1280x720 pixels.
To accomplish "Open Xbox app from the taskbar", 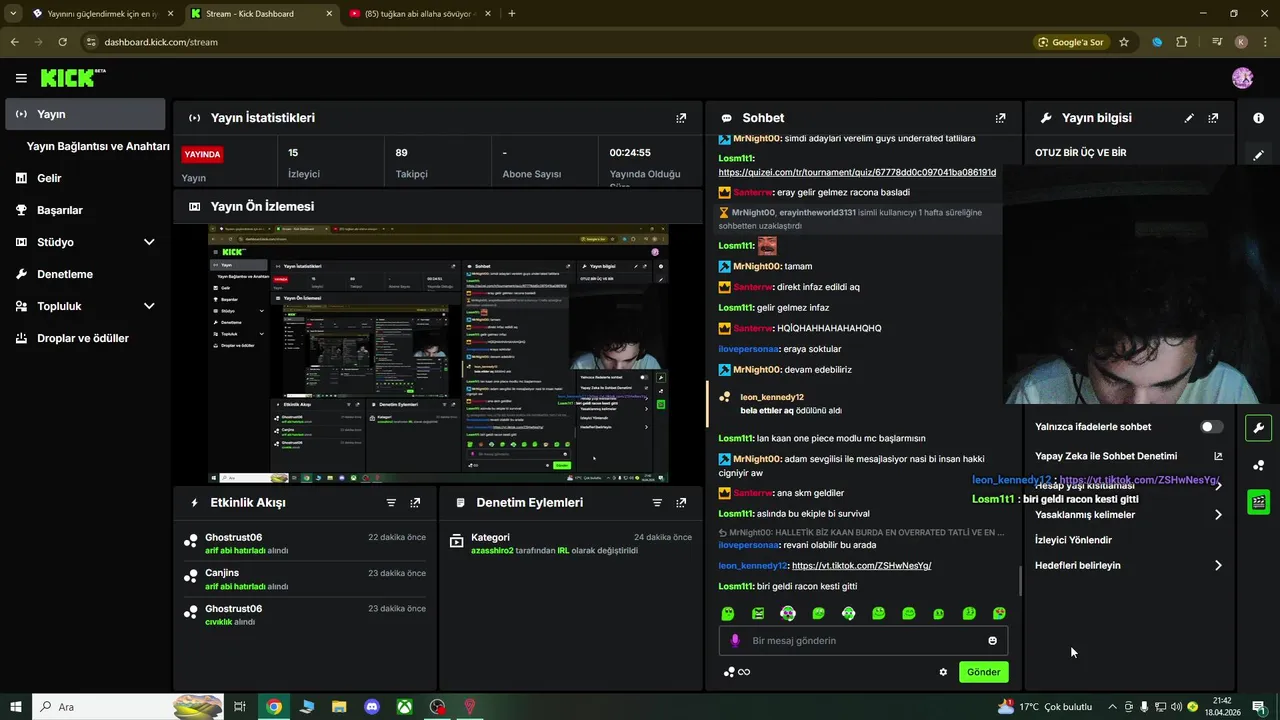I will tap(405, 707).
